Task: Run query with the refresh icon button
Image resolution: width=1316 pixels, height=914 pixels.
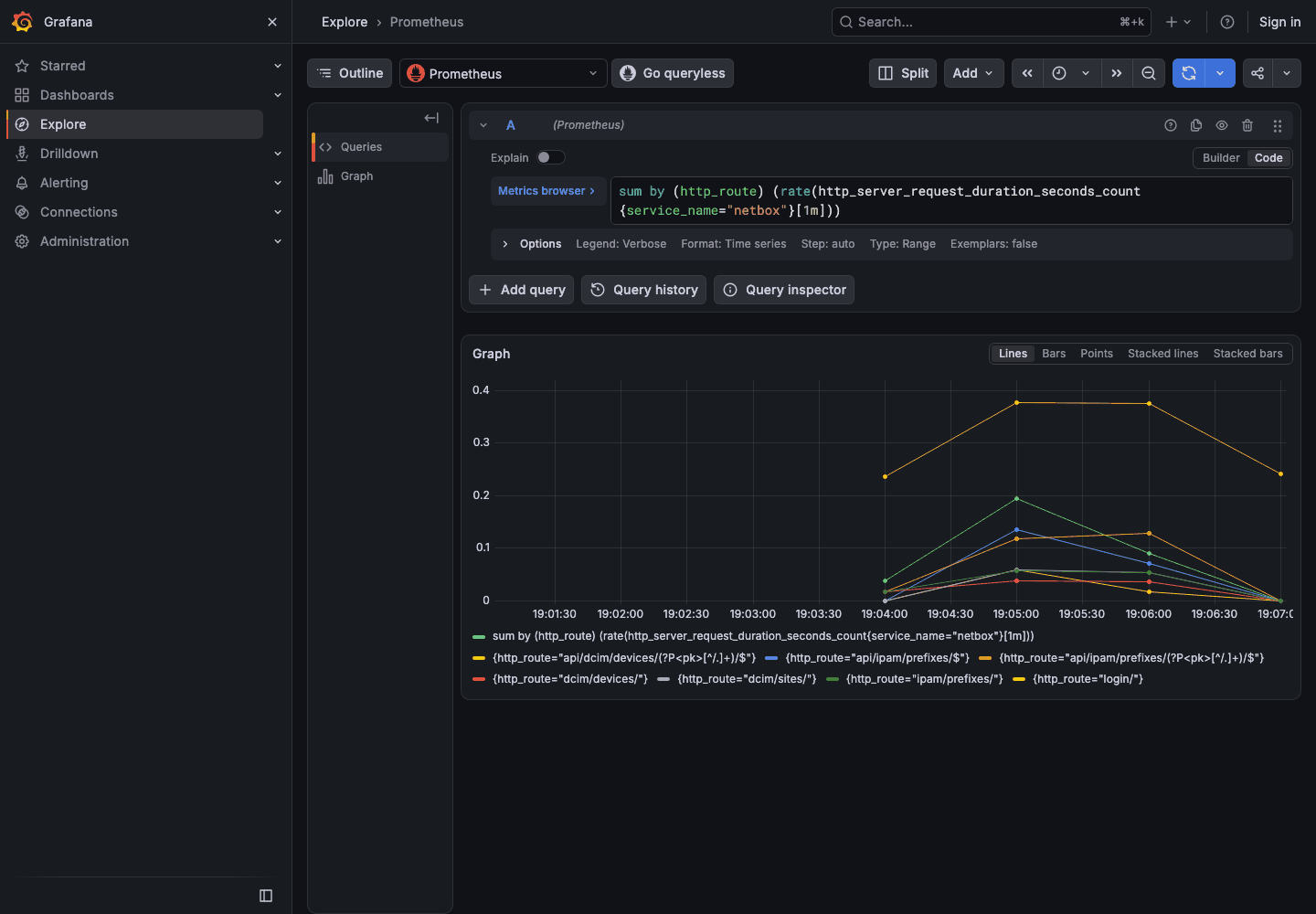Action: 1189,73
